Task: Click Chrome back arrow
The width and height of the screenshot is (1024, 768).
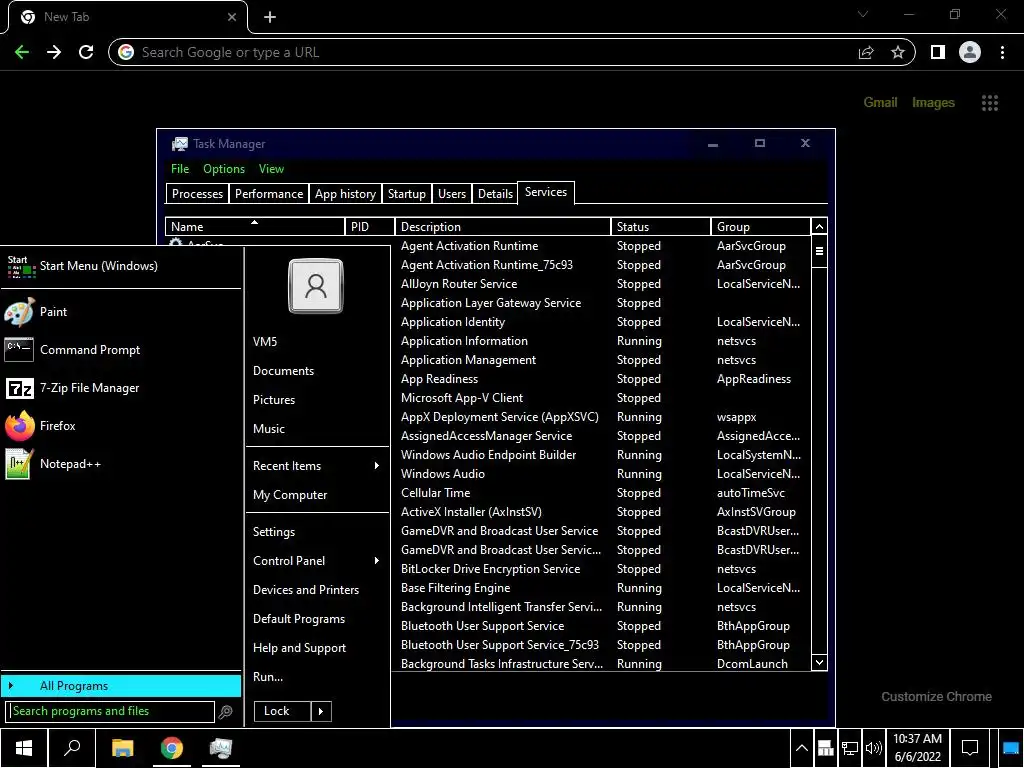Action: (x=22, y=52)
